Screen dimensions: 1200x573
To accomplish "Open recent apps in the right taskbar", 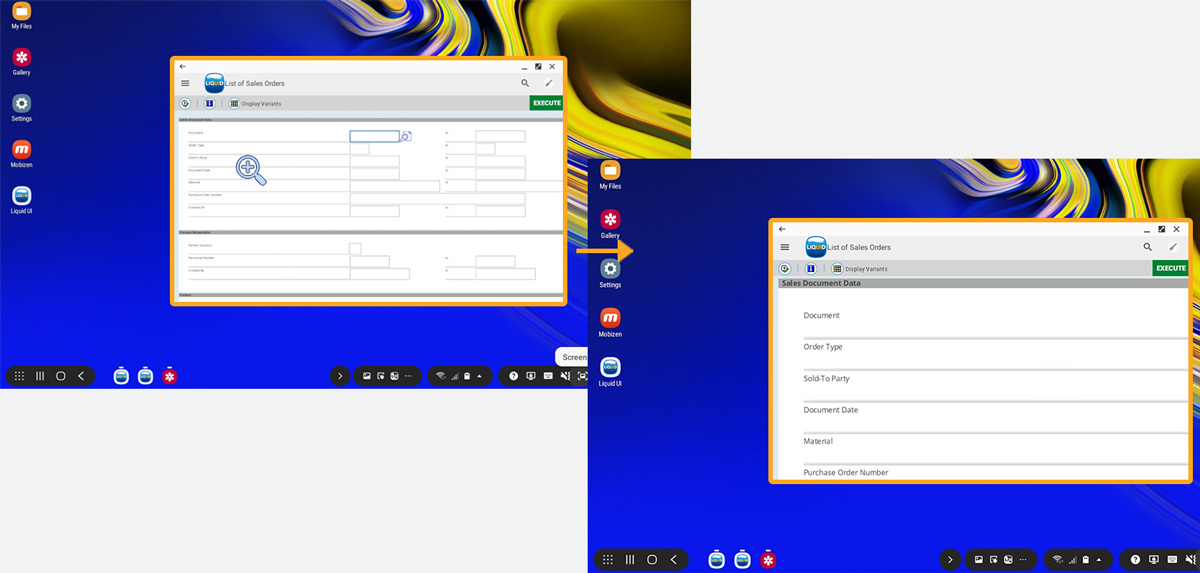I will click(x=631, y=560).
